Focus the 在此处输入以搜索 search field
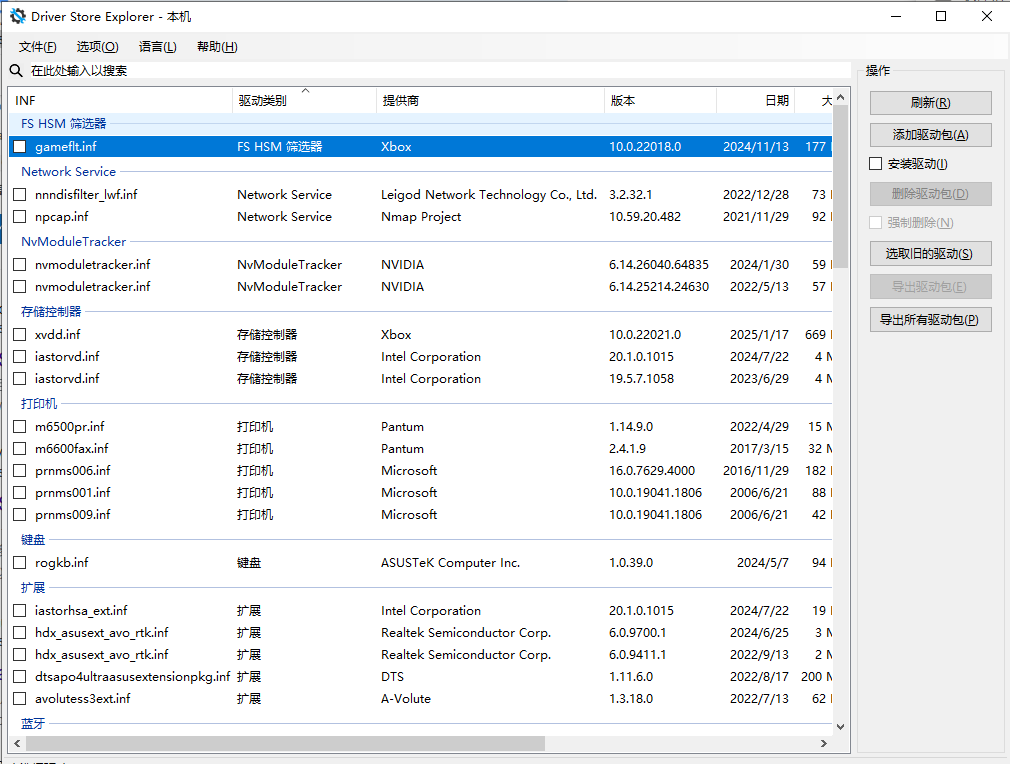 (440, 70)
